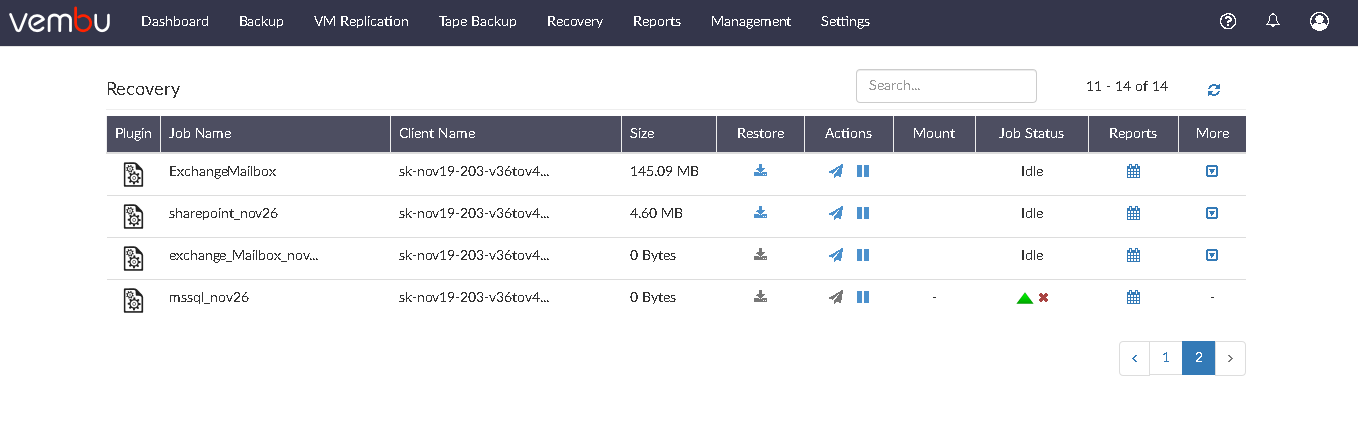
Task: Click restore icon for ExchangeMailbox job
Action: [x=760, y=171]
